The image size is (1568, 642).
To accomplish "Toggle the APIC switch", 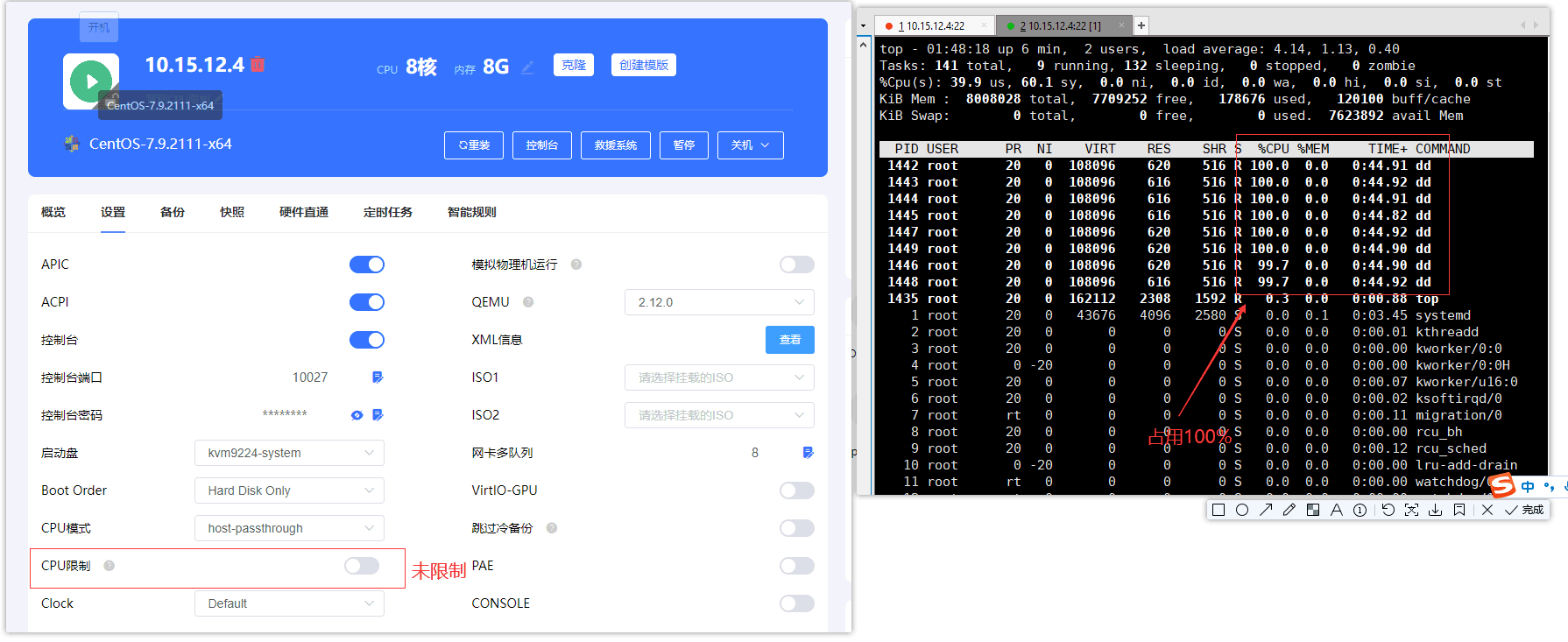I will point(367,265).
